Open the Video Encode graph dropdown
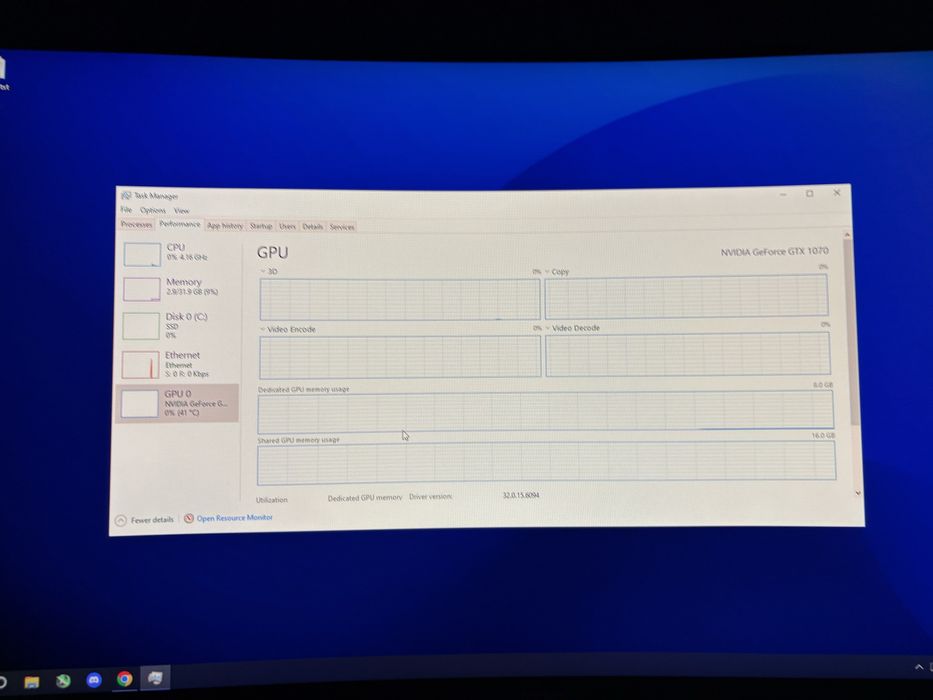Image resolution: width=933 pixels, height=700 pixels. [x=262, y=329]
